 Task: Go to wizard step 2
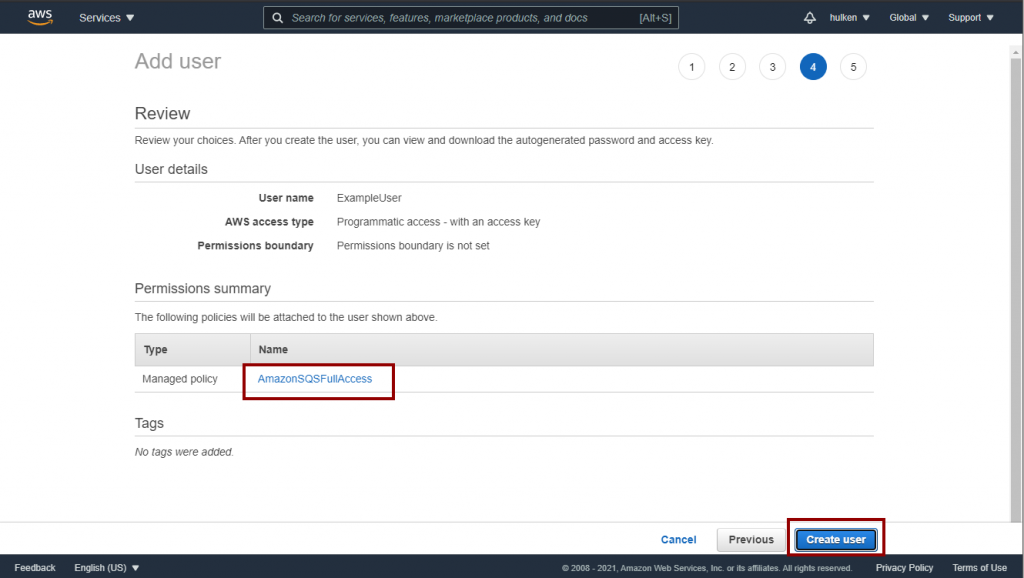point(732,67)
